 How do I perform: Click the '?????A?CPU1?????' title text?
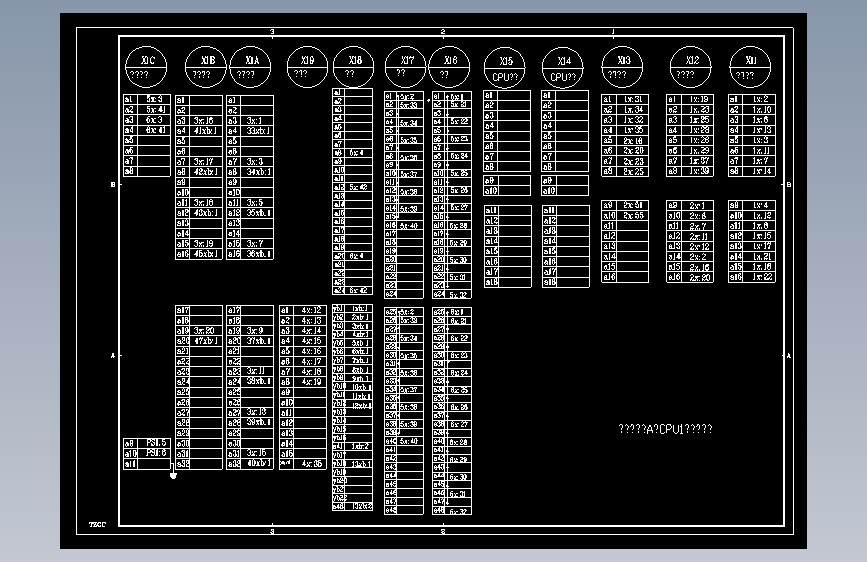coord(665,429)
